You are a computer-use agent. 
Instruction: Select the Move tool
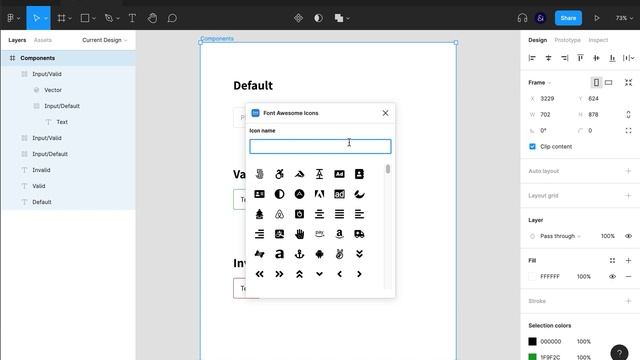click(36, 18)
